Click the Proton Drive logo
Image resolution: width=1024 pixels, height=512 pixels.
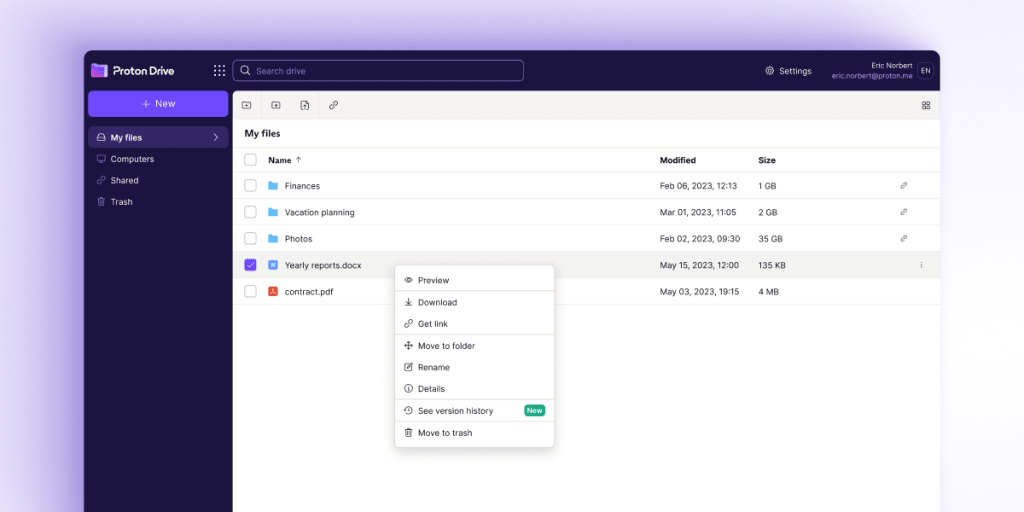click(x=133, y=71)
